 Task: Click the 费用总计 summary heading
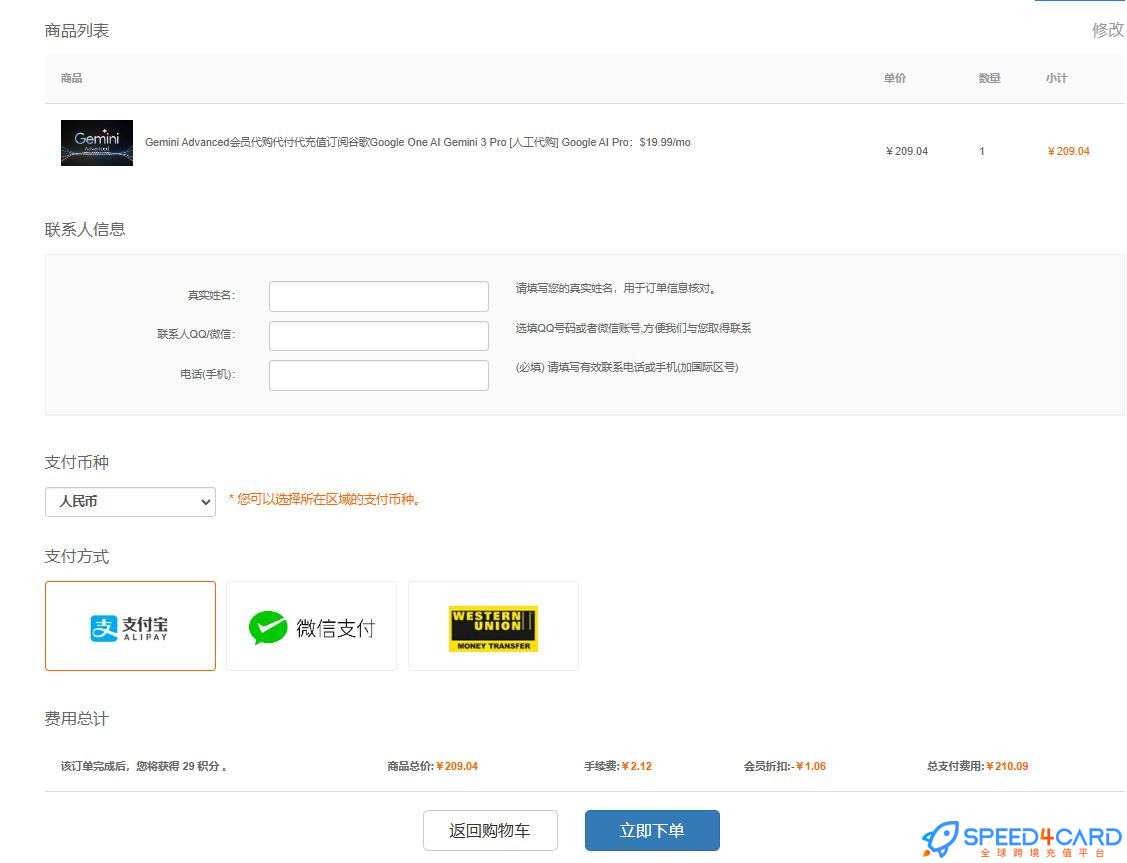75,718
